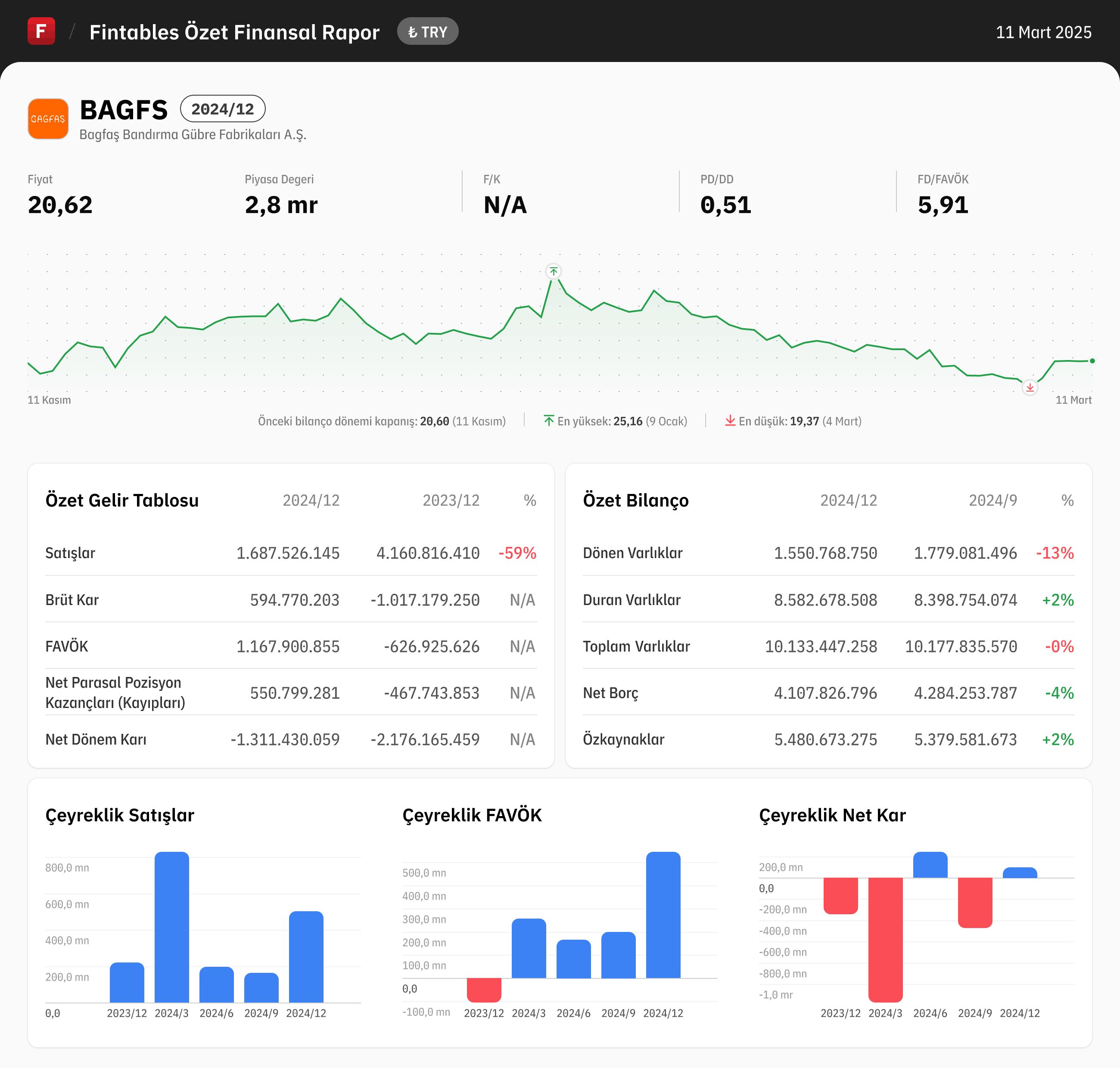Click the lowest price marker on chart
This screenshot has height=1068, width=1120.
1030,388
